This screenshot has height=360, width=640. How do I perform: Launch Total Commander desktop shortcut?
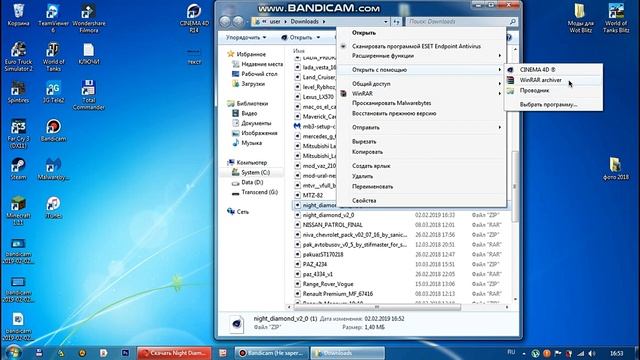pos(89,95)
